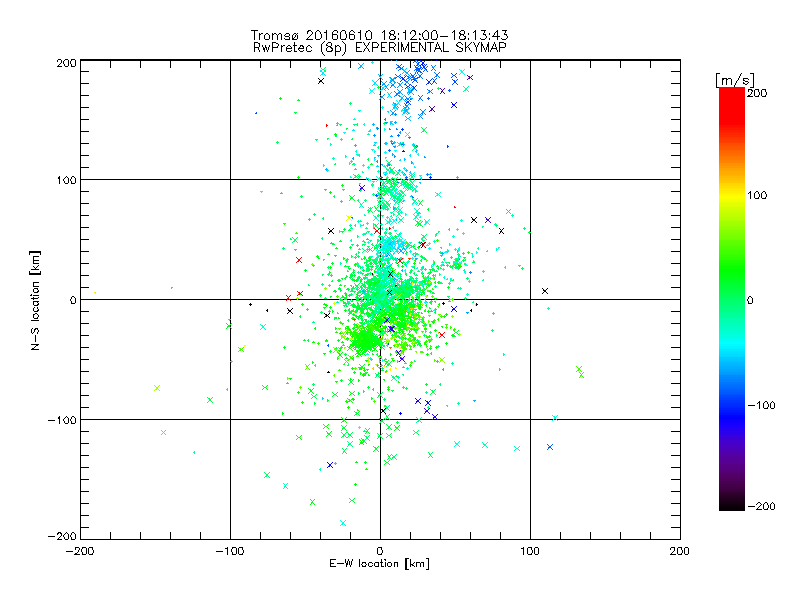Viewport: 800px width, 600px height.
Task: Click the 'N-S location [km]' axis label
Action: point(35,301)
